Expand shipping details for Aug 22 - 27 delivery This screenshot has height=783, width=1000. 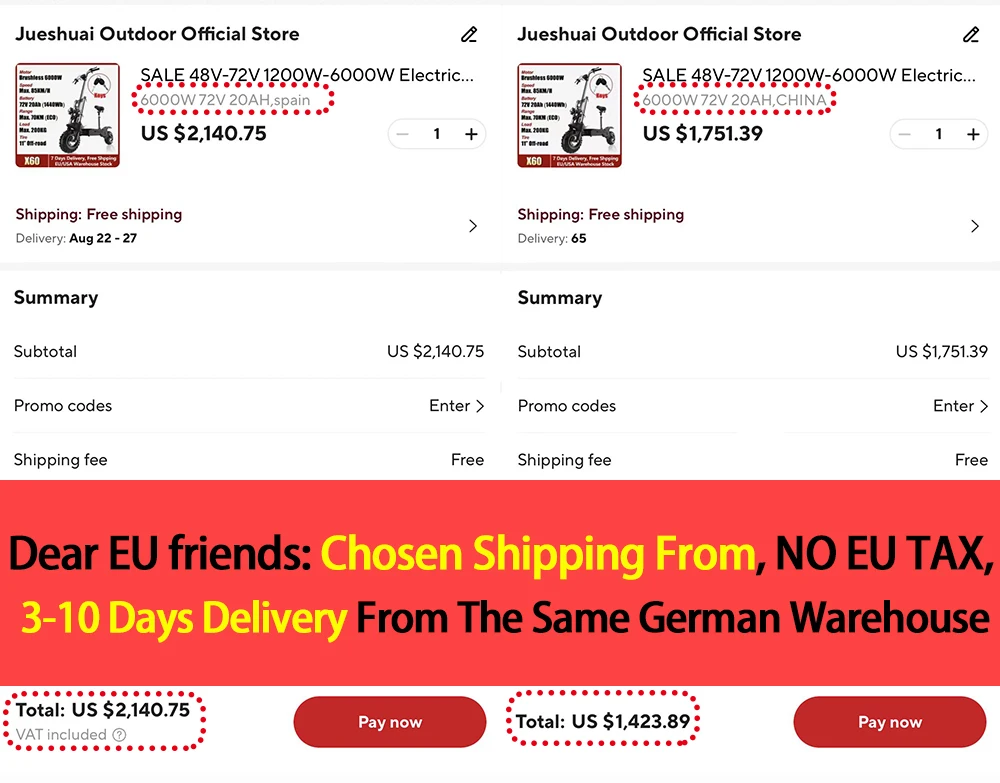point(473,226)
